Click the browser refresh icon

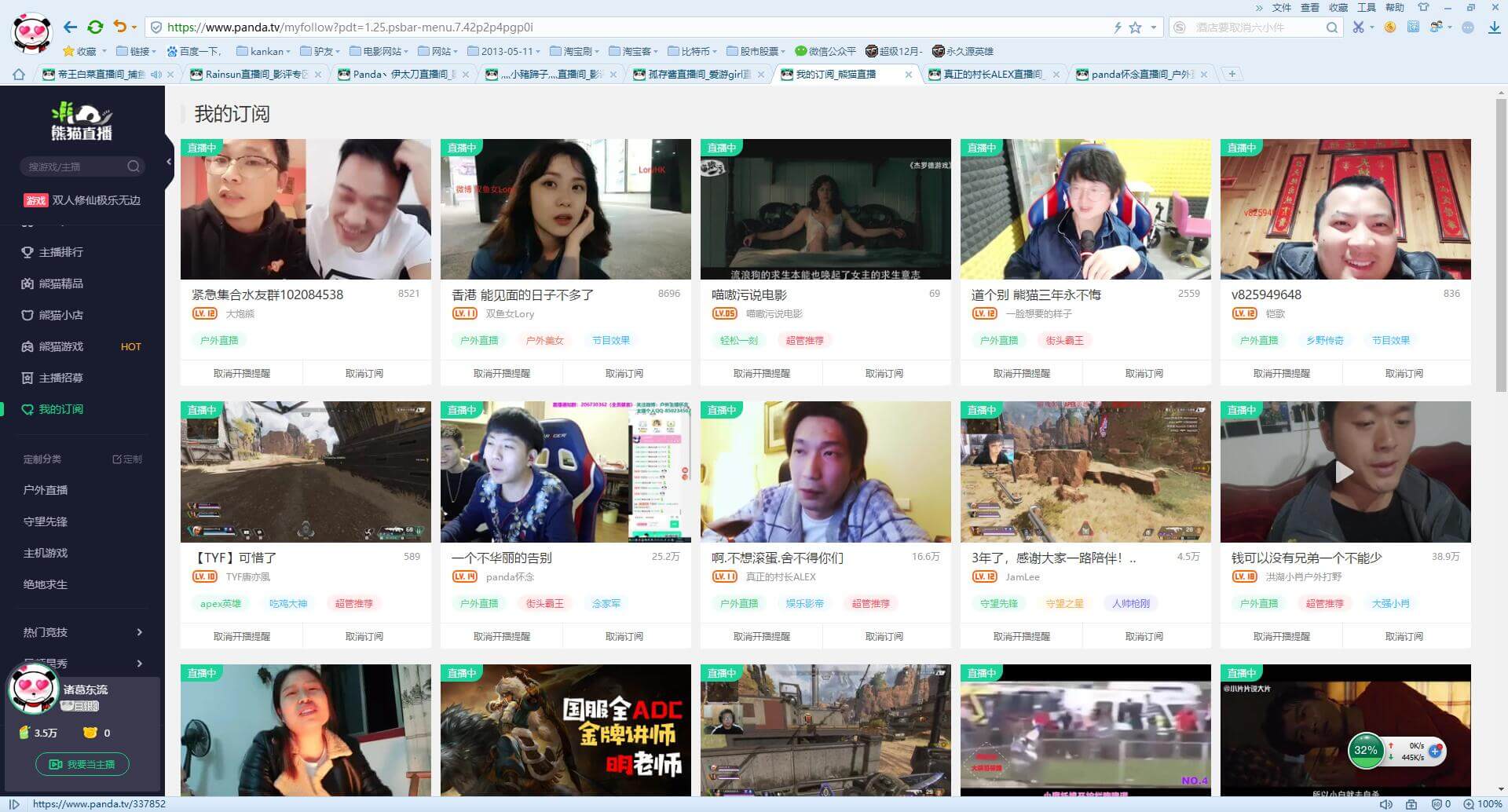[x=95, y=27]
